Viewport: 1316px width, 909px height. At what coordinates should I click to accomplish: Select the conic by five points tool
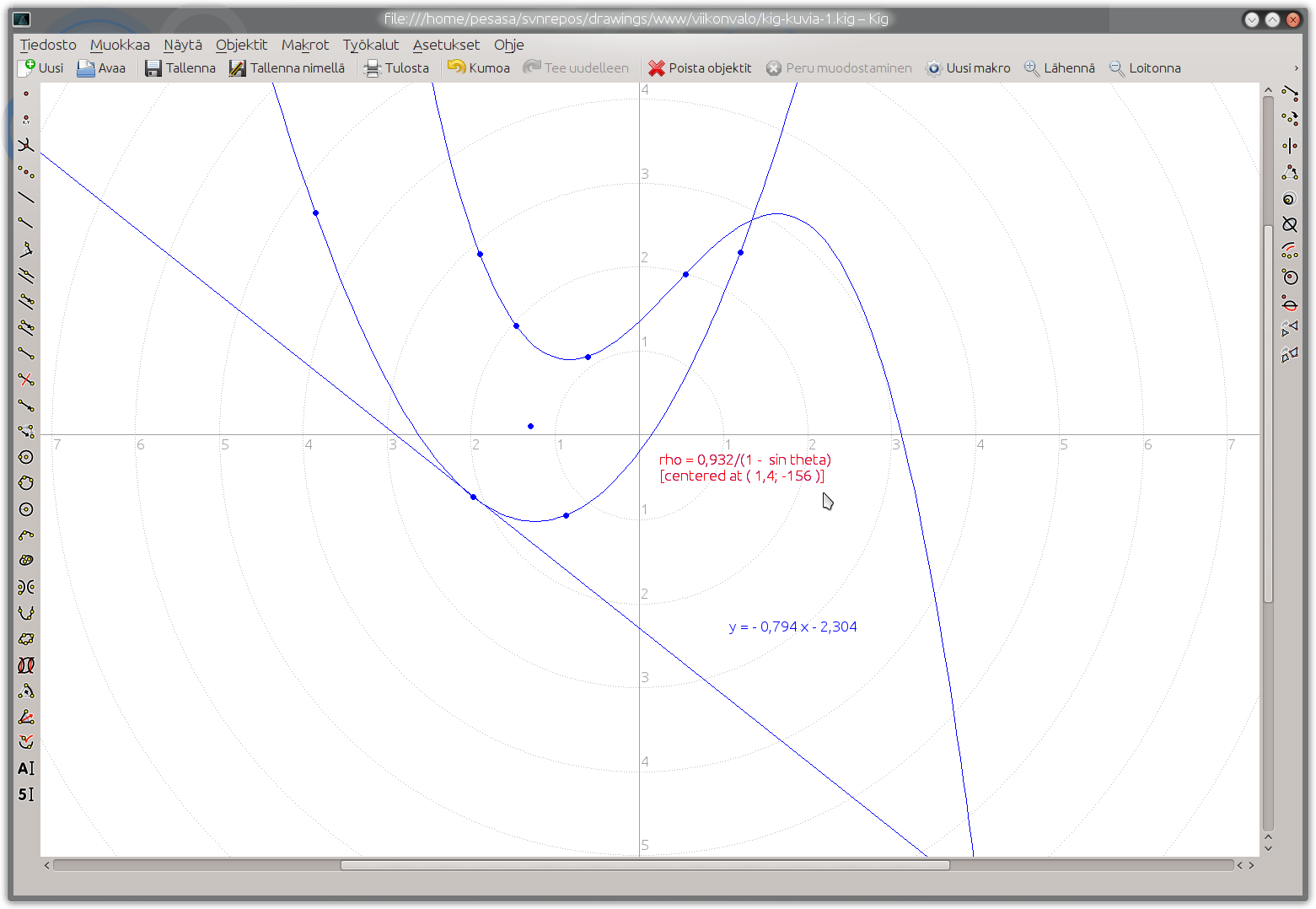click(x=26, y=639)
